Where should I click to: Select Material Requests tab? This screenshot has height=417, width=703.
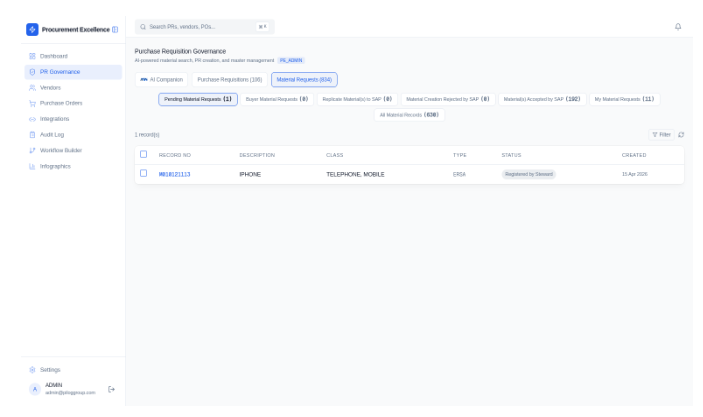pos(304,79)
